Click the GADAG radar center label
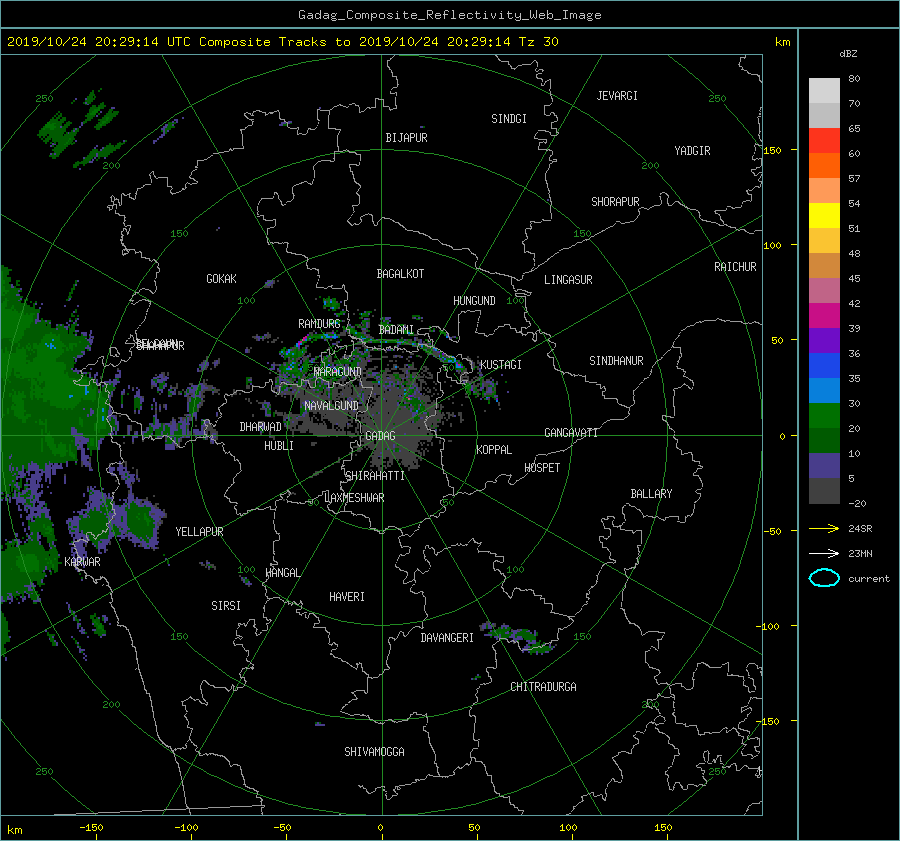Image resolution: width=900 pixels, height=841 pixels. pyautogui.click(x=380, y=436)
